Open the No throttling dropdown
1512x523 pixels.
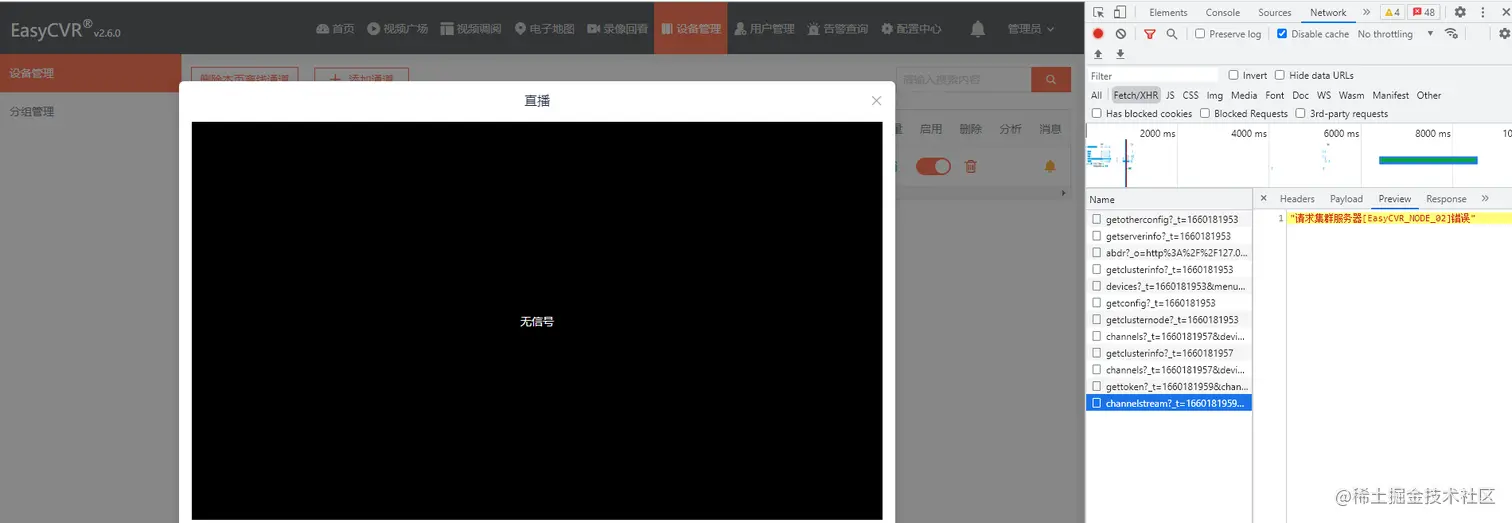tap(1395, 34)
